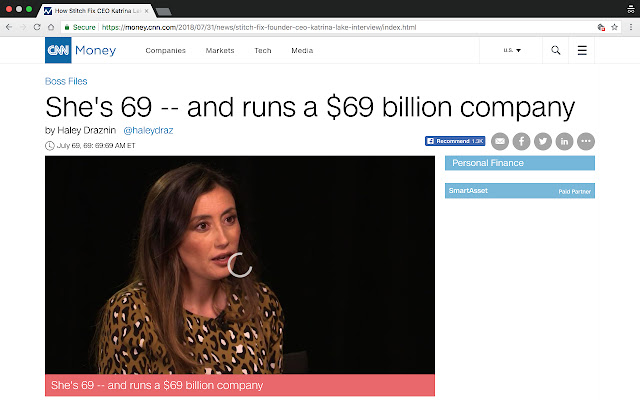This screenshot has height=400, width=640.
Task: Reload the page with refresh icon
Action: point(37,27)
